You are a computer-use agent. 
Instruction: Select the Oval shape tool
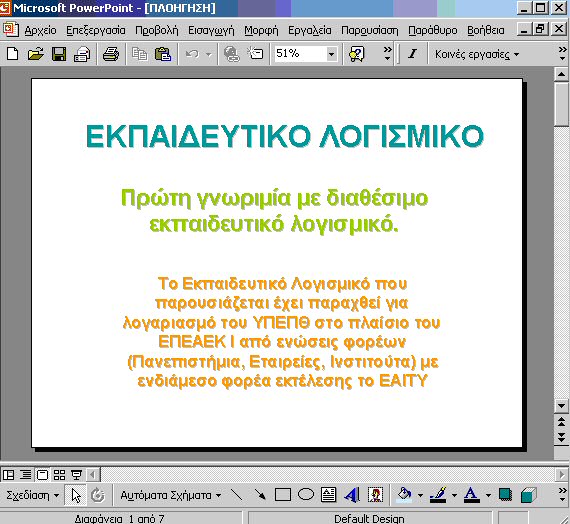306,495
